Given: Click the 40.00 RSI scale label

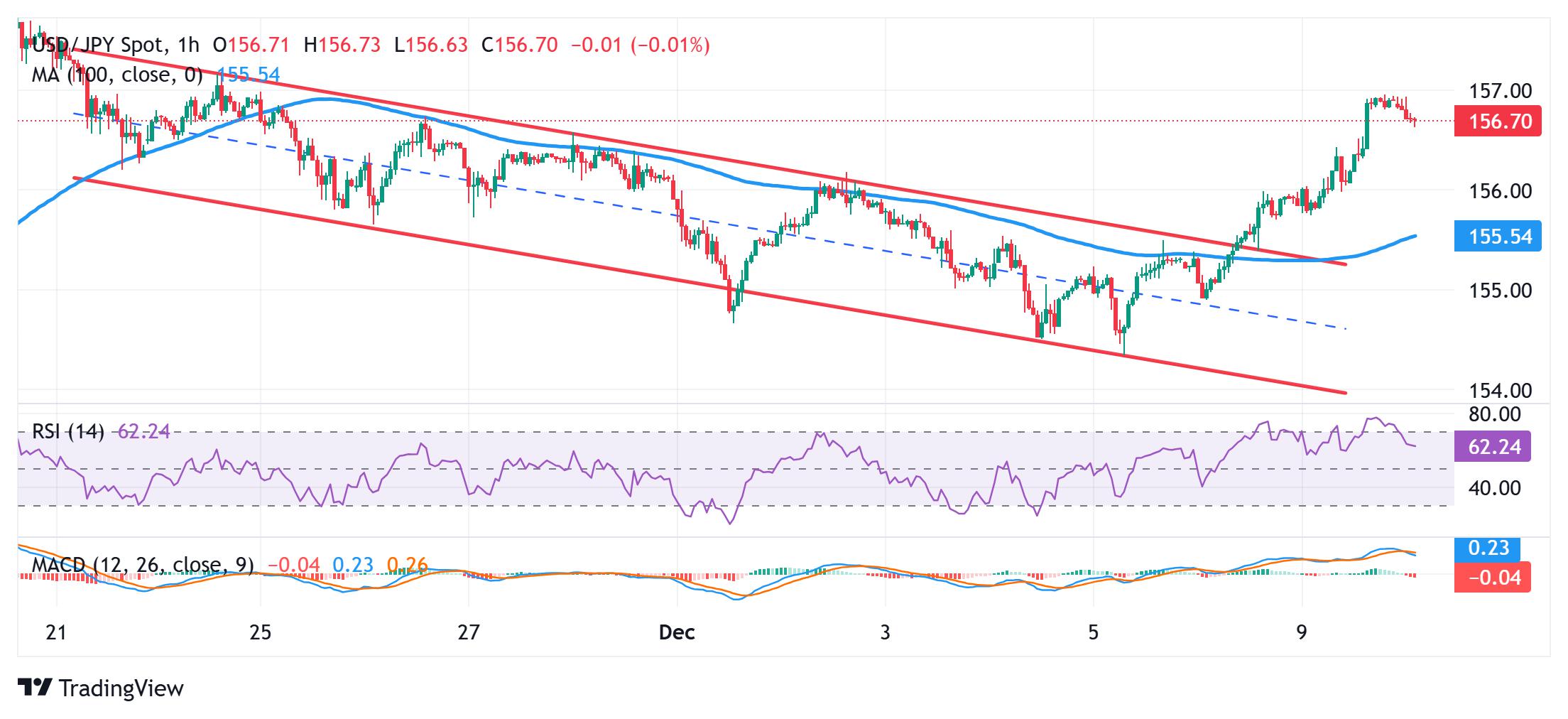Looking at the screenshot, I should point(1494,488).
